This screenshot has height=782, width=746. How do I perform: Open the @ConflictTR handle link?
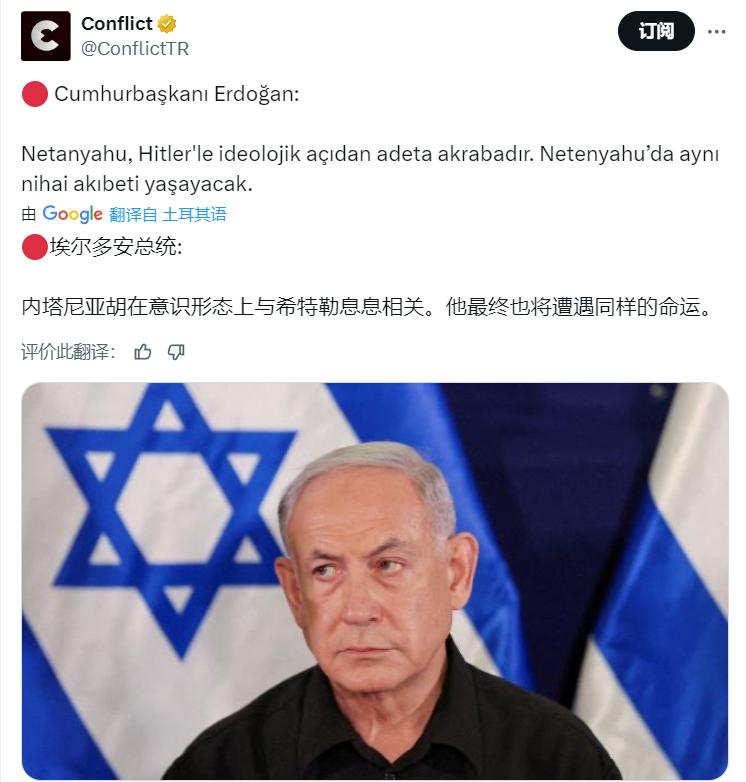coord(135,48)
